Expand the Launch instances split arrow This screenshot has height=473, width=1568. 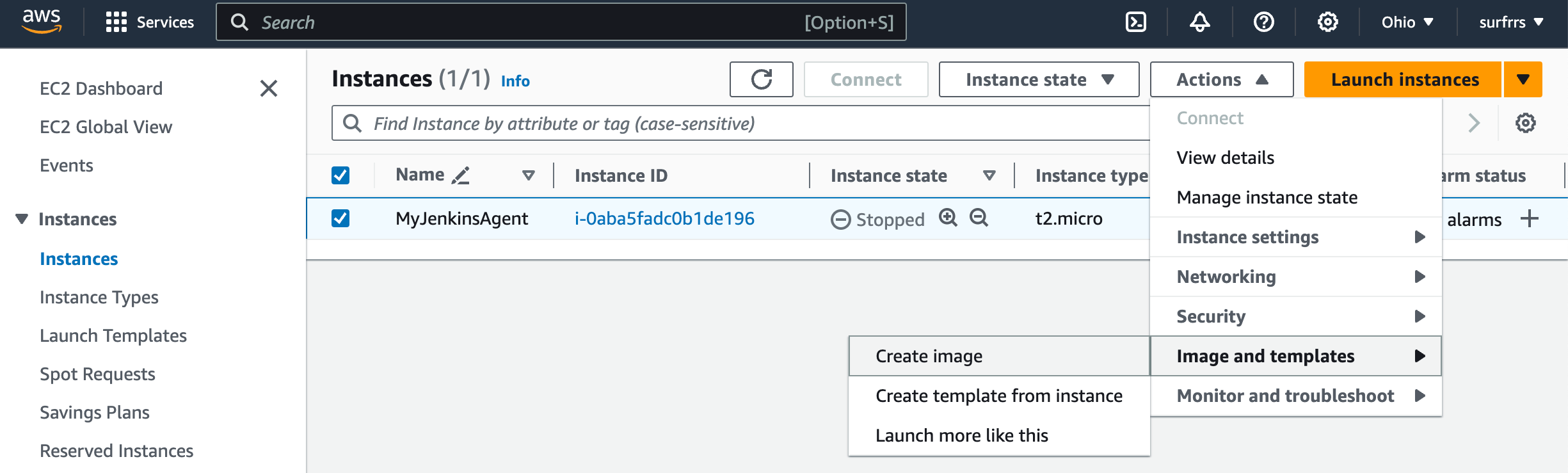(x=1523, y=79)
